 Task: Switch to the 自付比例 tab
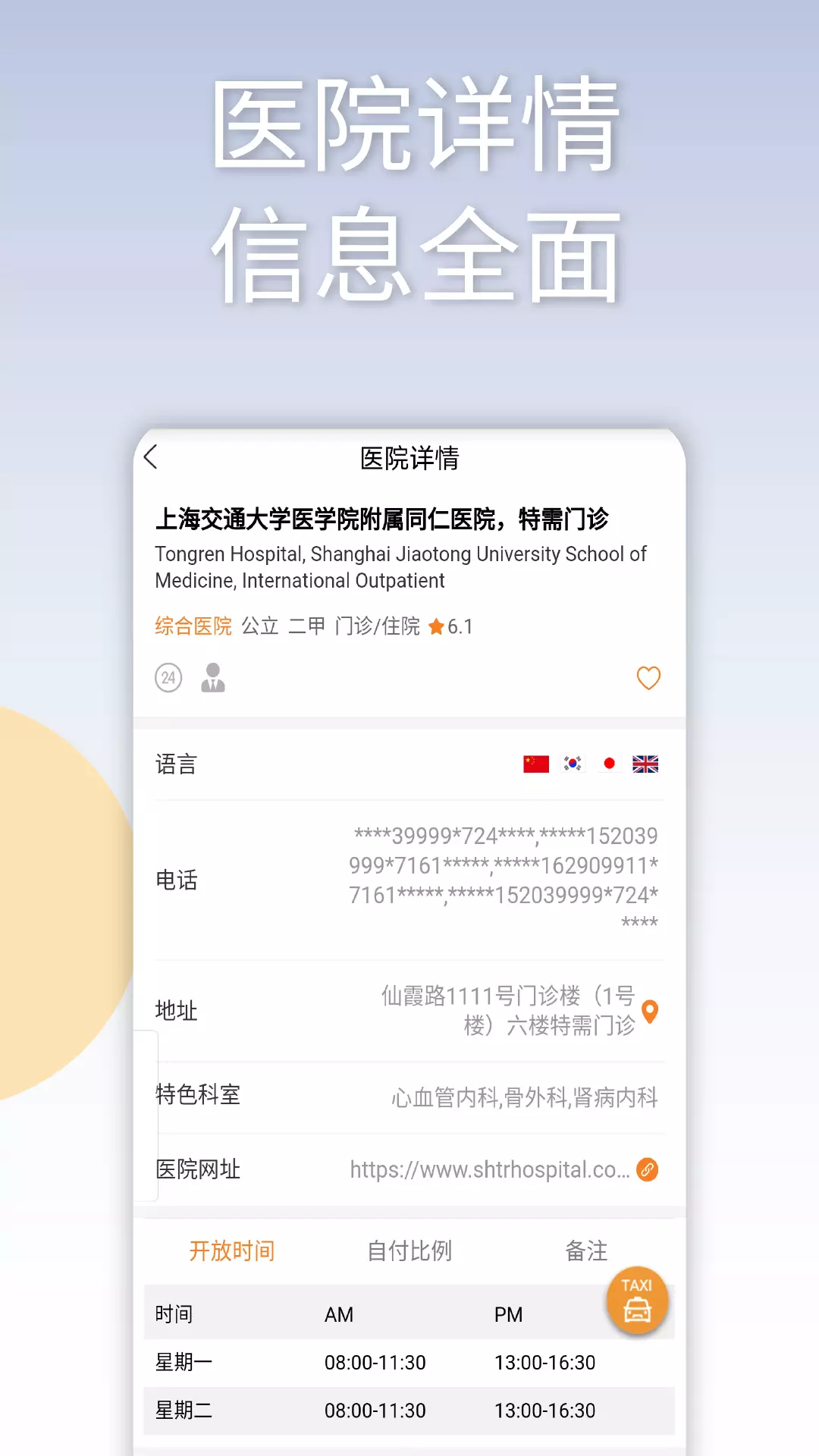point(409,1250)
